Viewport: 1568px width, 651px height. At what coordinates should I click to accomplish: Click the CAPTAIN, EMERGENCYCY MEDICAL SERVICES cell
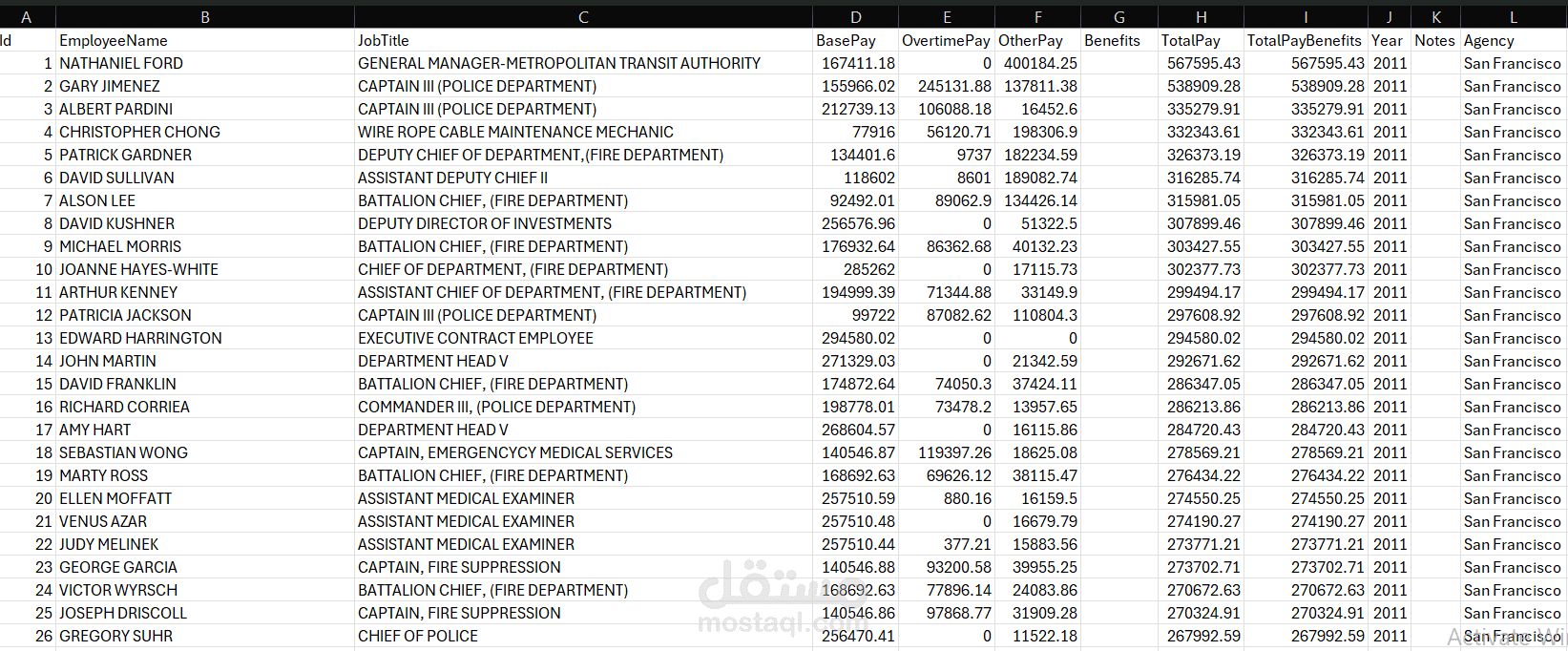[583, 452]
